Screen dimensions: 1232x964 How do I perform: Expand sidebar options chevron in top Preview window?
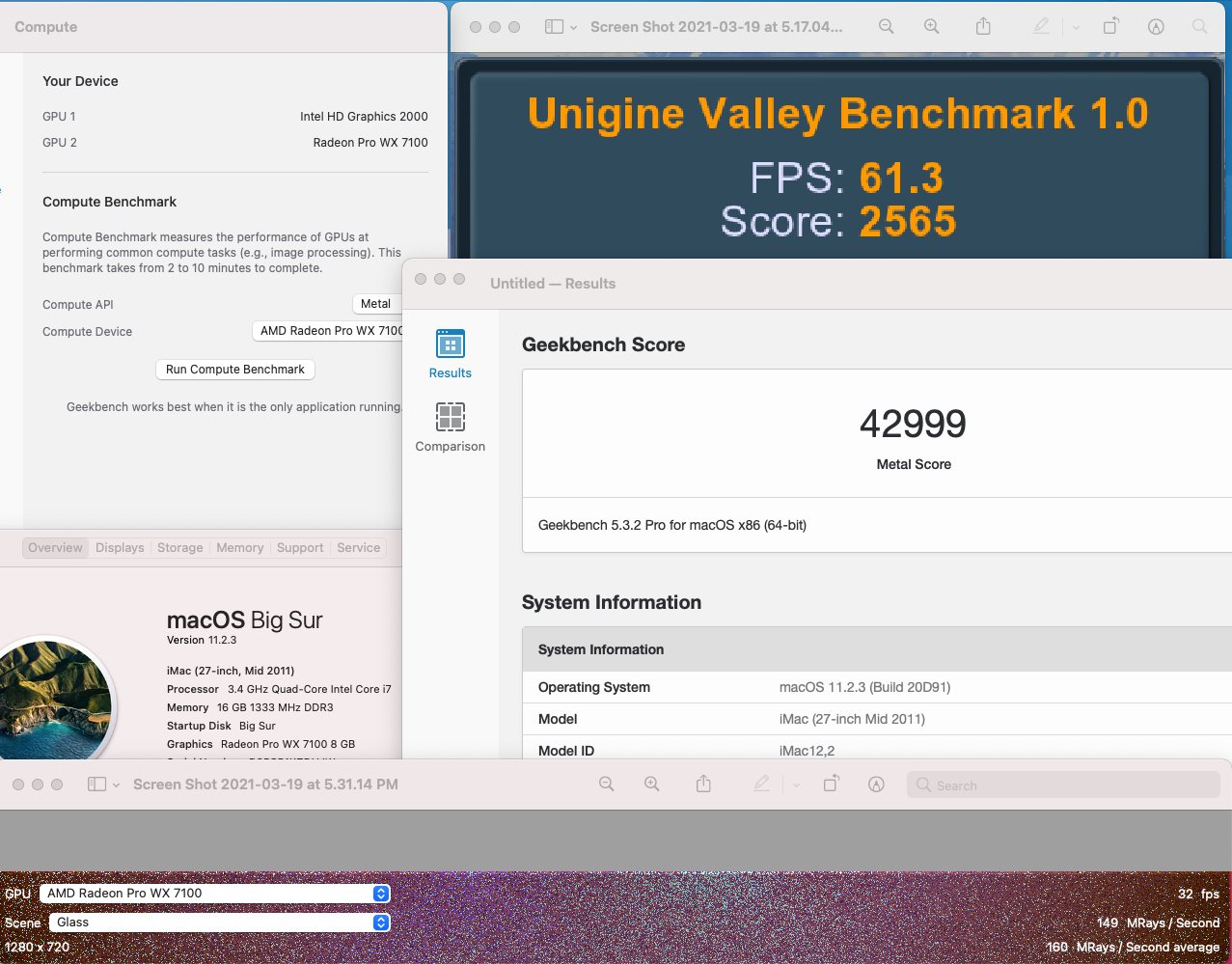(x=573, y=28)
